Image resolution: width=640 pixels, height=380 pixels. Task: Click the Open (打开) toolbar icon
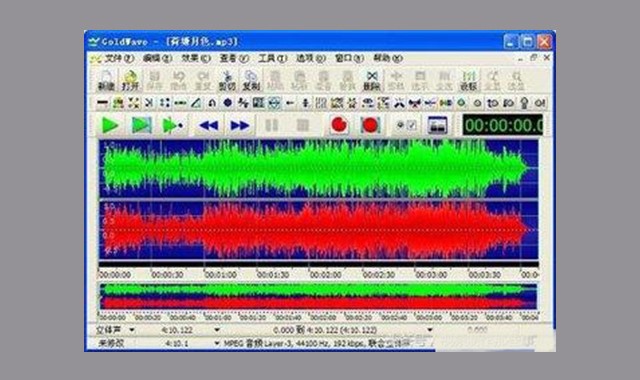pyautogui.click(x=130, y=80)
